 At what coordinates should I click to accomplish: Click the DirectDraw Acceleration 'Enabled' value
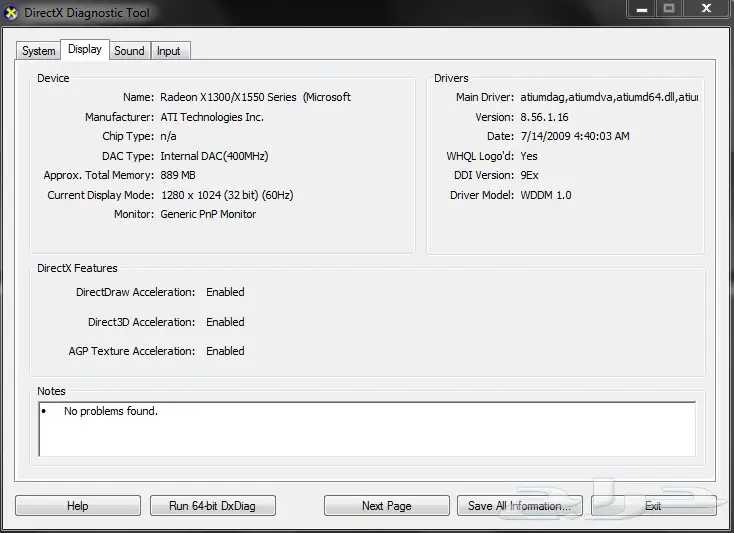click(x=225, y=292)
